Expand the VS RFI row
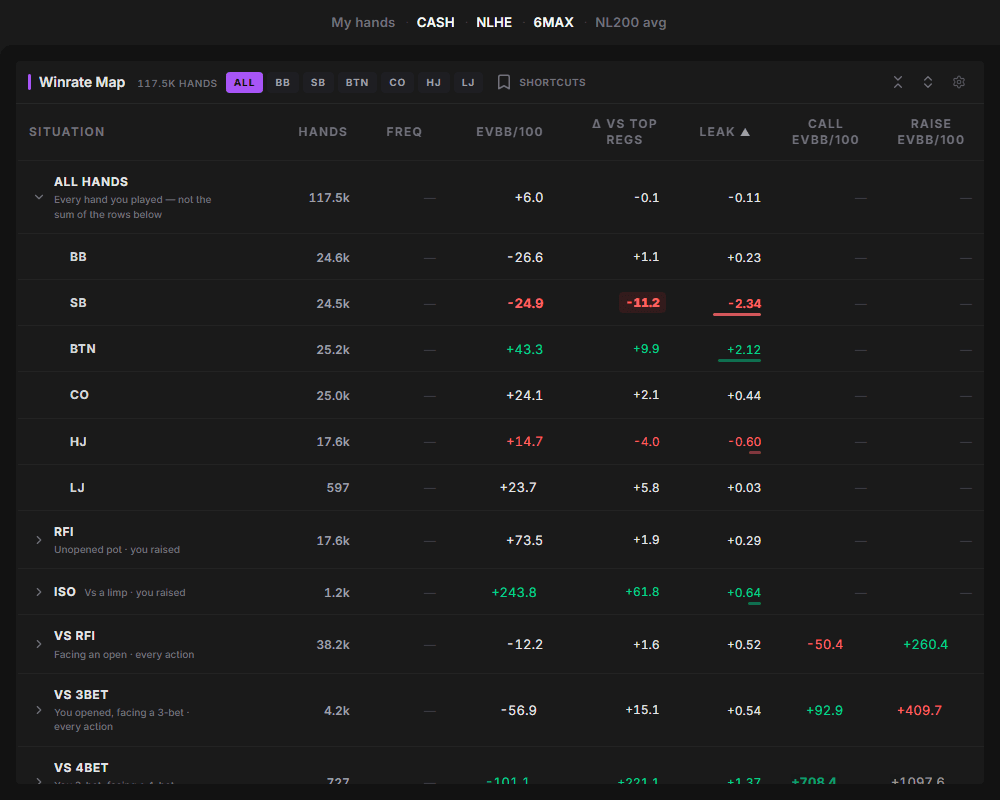 click(x=39, y=644)
